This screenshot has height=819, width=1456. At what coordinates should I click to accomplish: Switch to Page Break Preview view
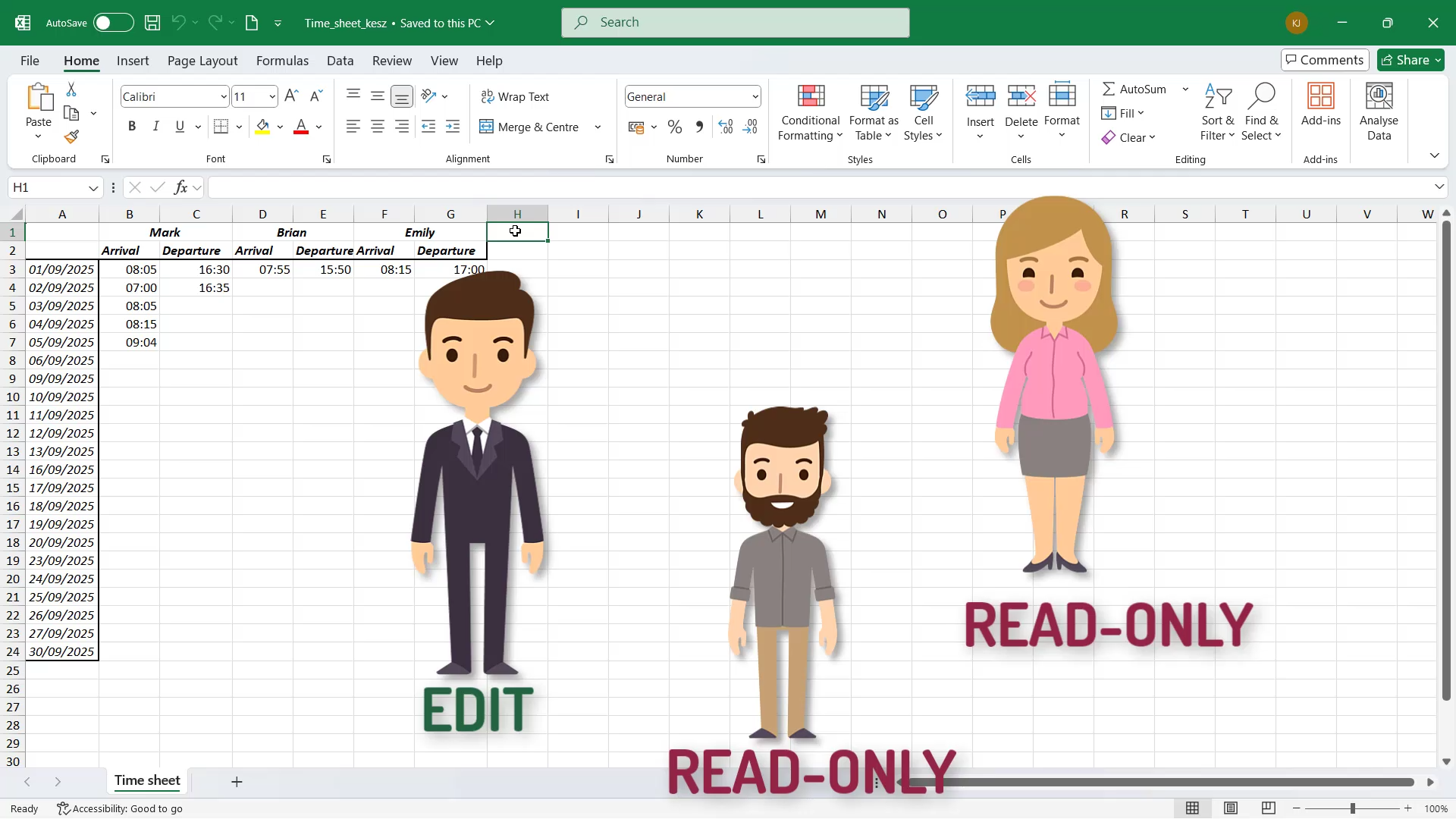click(1268, 808)
